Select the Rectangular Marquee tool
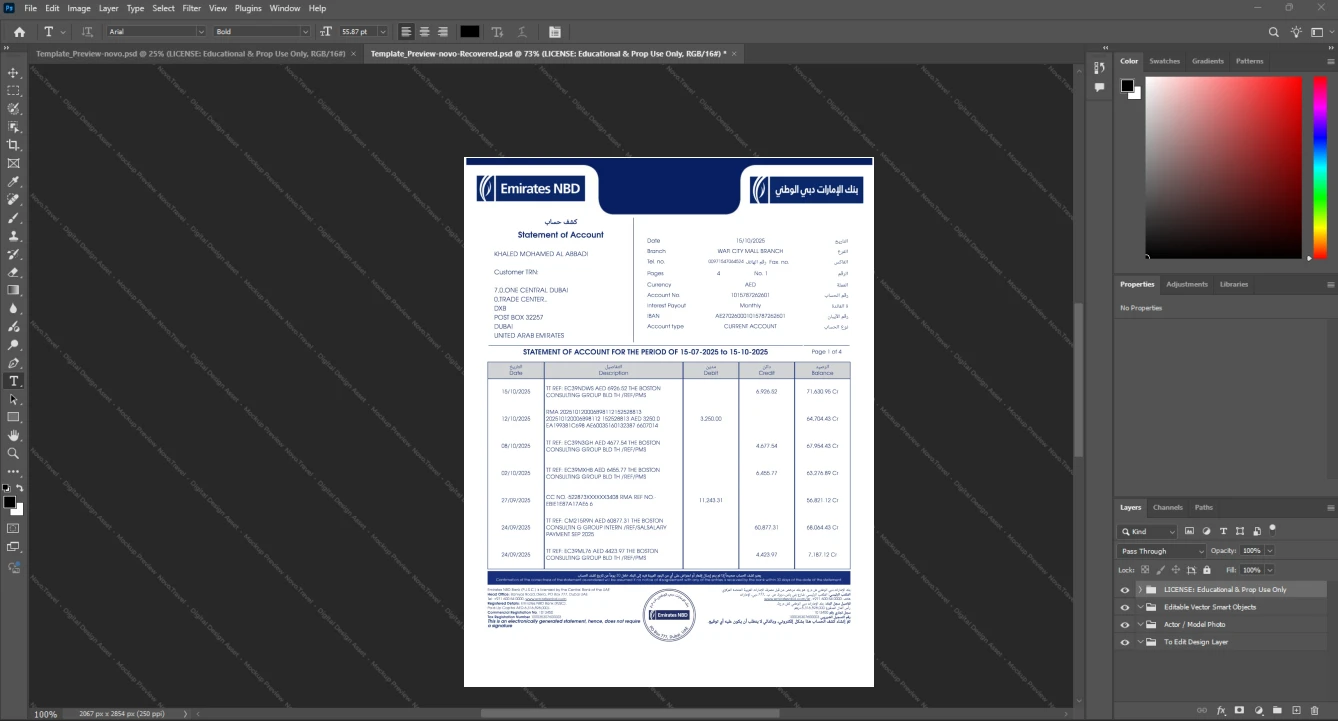Screen dimensions: 1338x721 (14, 91)
